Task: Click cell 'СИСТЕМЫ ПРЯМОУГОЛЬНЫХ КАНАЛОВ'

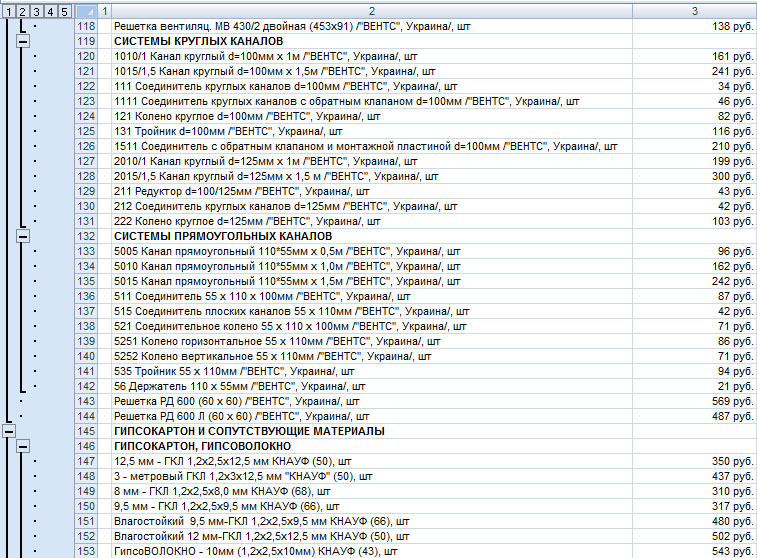Action: click(x=372, y=236)
